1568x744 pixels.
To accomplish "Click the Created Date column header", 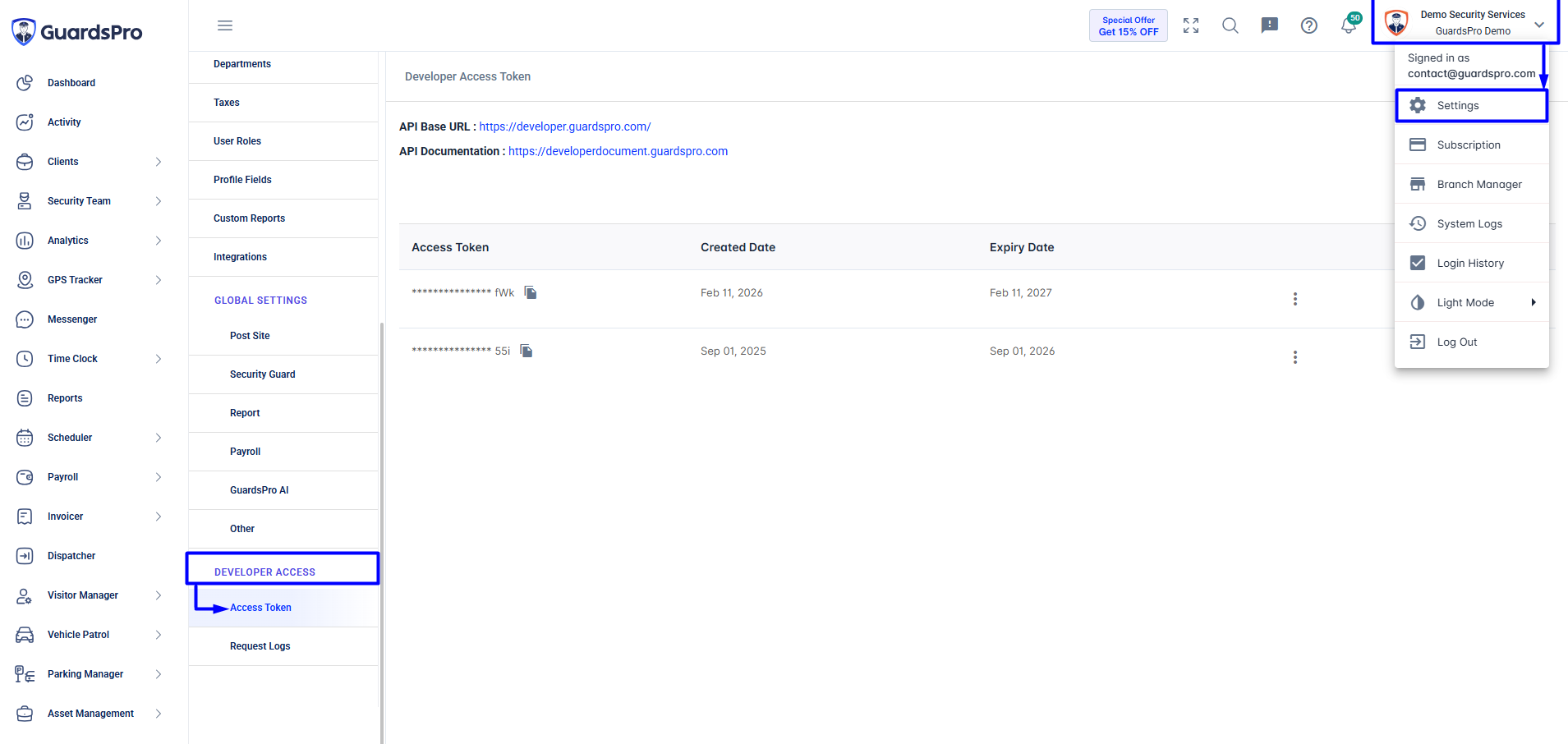I will click(x=738, y=247).
